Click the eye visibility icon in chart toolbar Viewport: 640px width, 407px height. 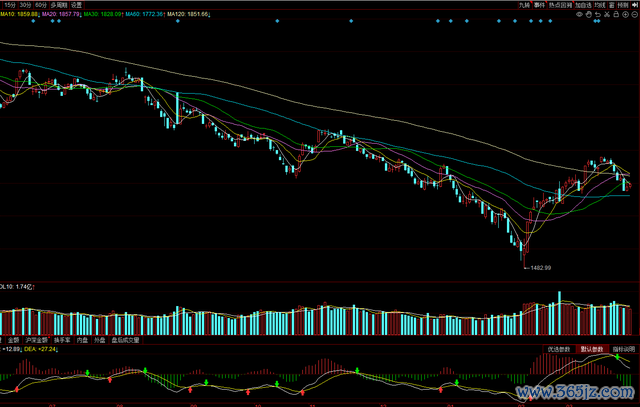(579, 15)
